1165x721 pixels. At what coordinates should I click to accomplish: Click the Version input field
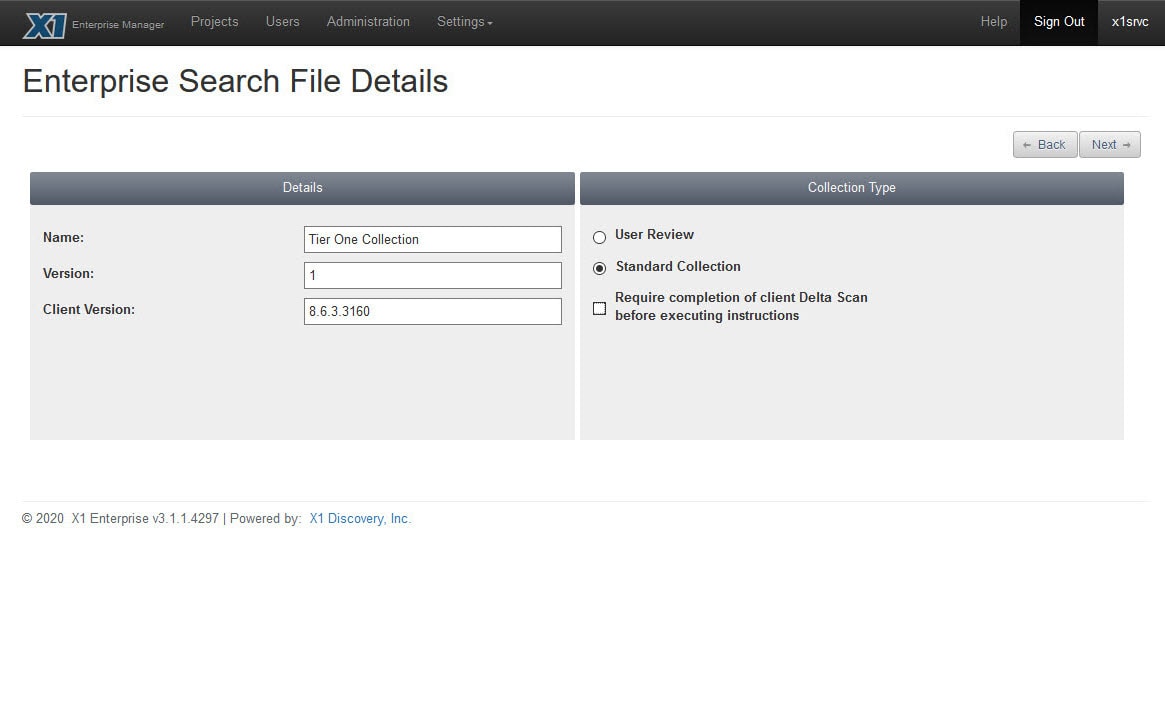432,275
